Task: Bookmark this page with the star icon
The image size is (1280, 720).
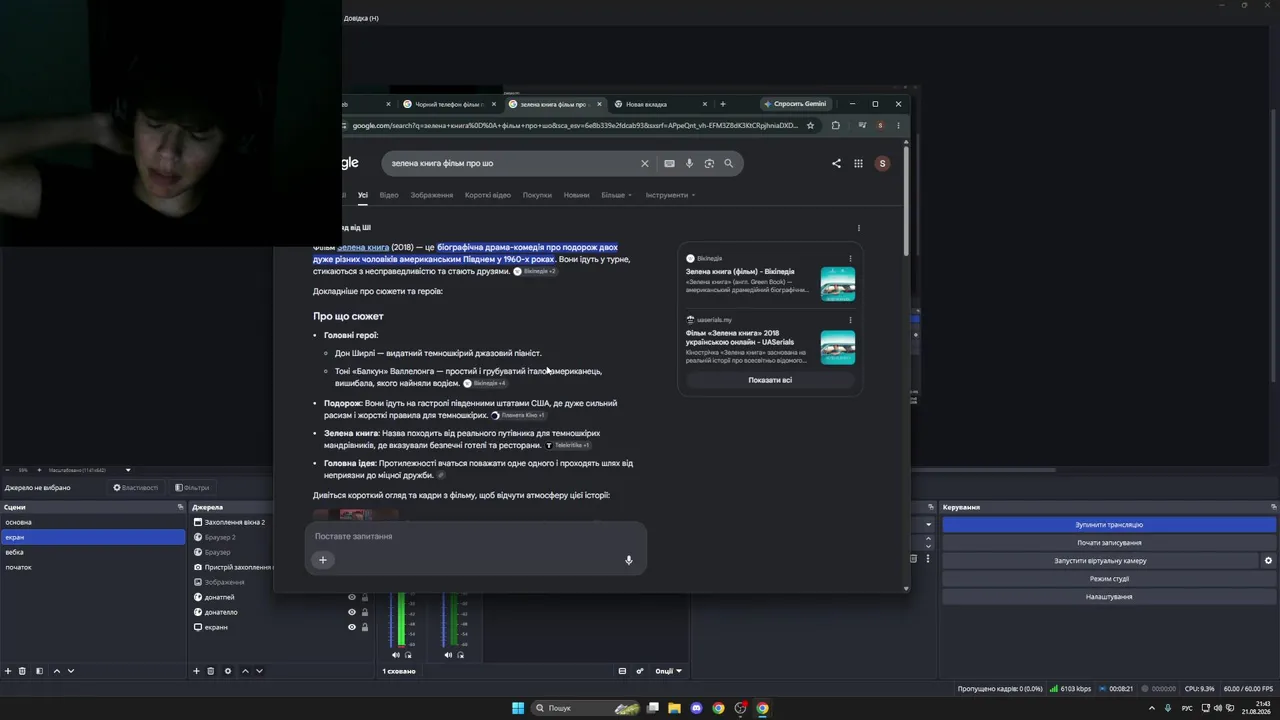Action: coord(810,126)
